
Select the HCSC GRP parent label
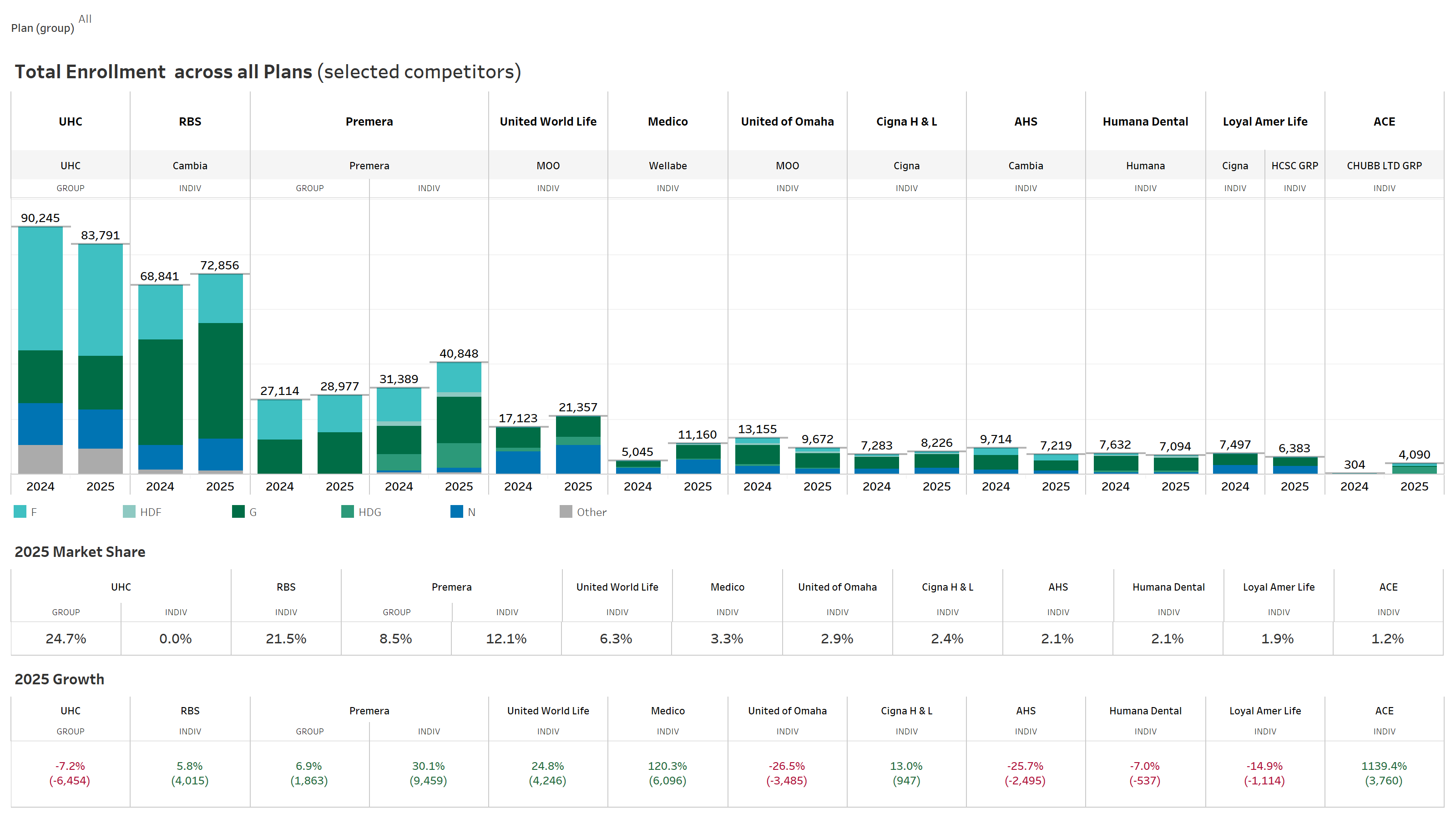coord(1294,166)
